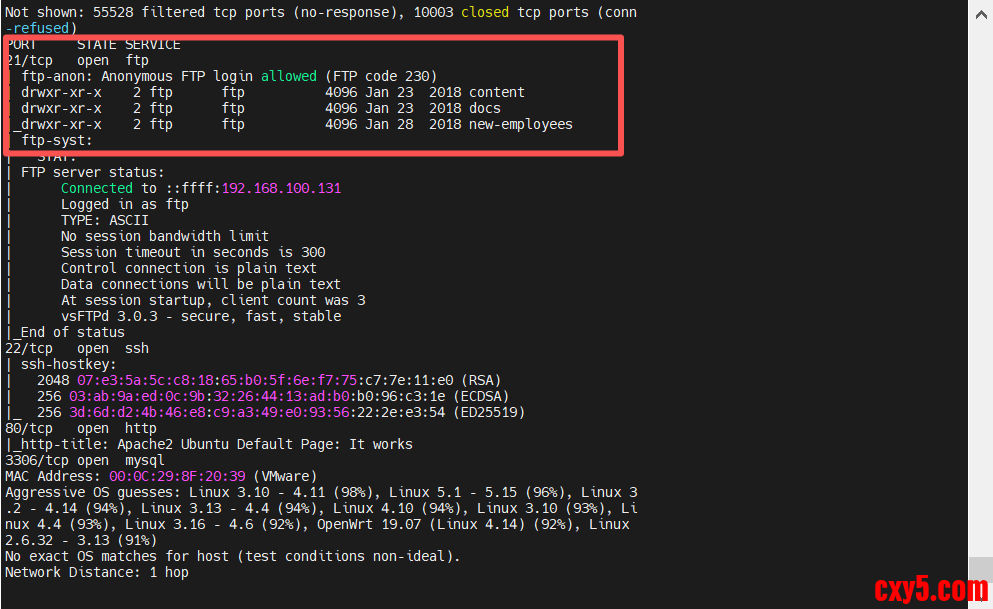Click the 2048-bit RSA hostkey fingerprint
Screen dimensions: 993x609
pos(265,380)
